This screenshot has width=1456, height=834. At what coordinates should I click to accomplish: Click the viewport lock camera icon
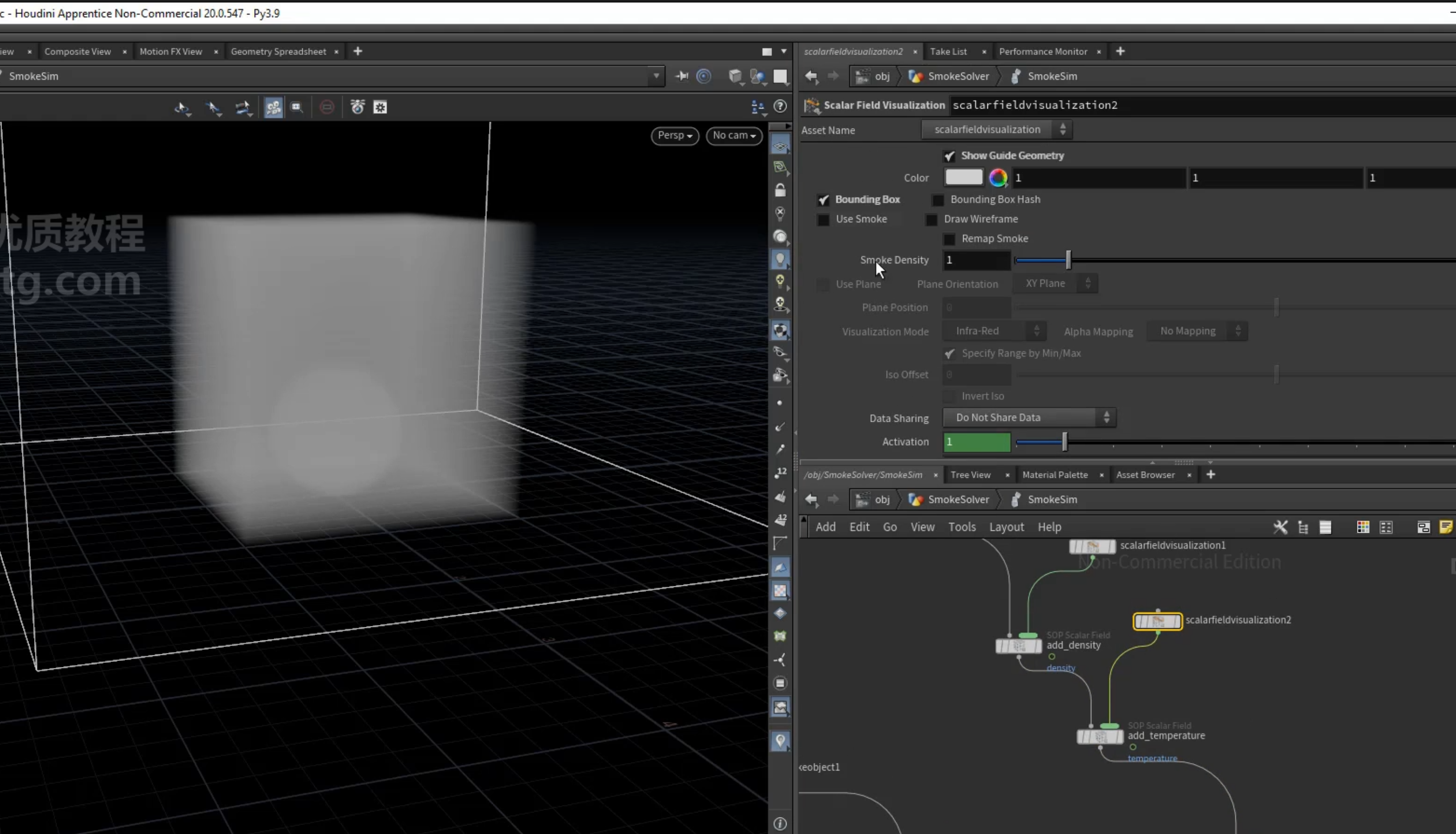click(780, 190)
